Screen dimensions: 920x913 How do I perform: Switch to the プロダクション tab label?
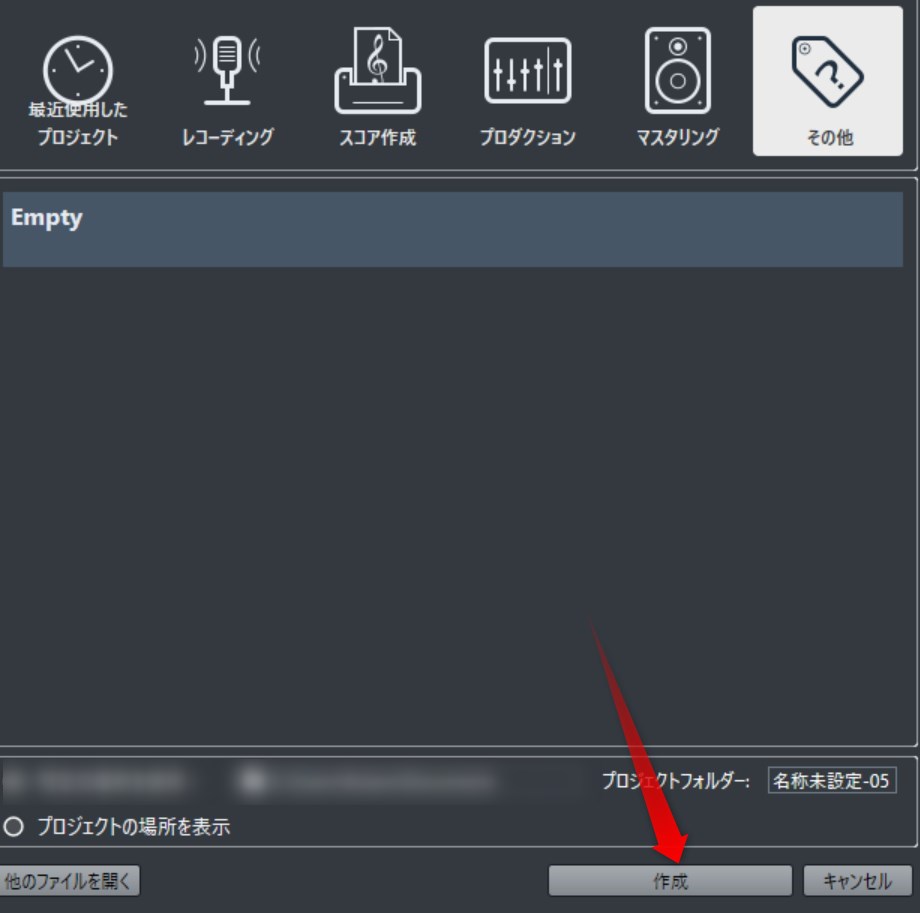pos(527,137)
